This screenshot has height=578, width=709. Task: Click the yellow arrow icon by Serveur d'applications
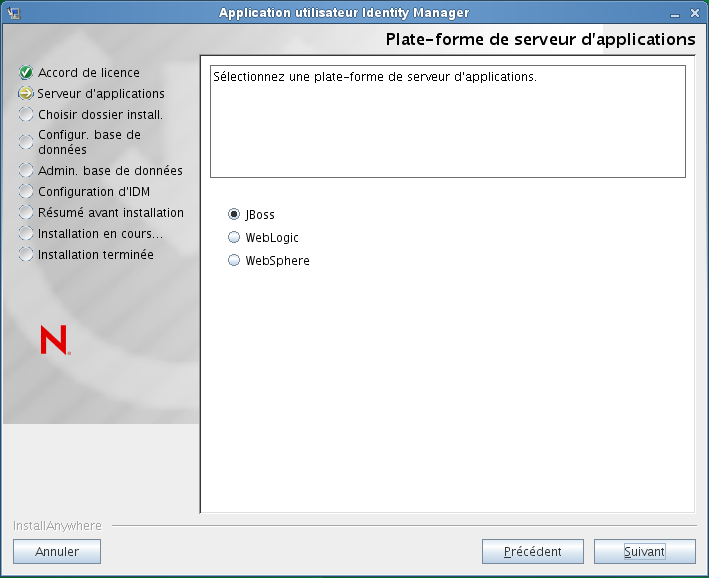point(26,93)
